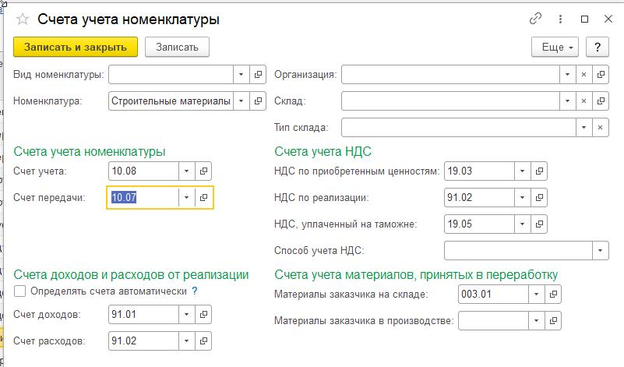Click the Записать button
The height and width of the screenshot is (367, 624).
coord(177,47)
